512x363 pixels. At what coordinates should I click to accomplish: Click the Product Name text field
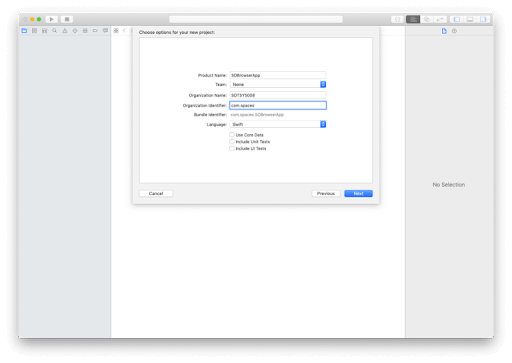pyautogui.click(x=278, y=75)
